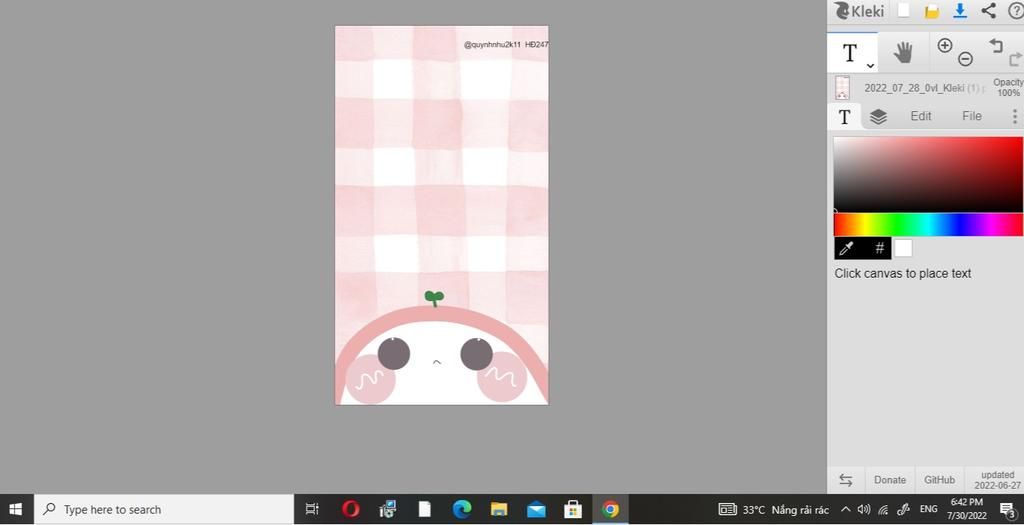The width and height of the screenshot is (1024, 525).
Task: Open the notification center
Action: 1007,510
